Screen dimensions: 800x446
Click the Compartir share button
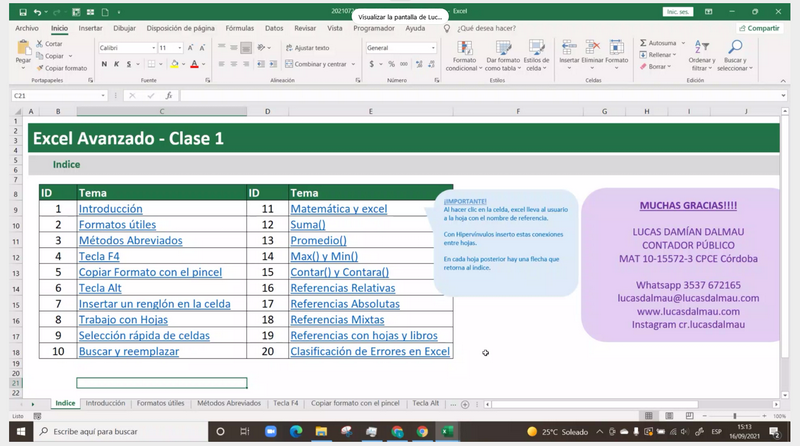[759, 28]
